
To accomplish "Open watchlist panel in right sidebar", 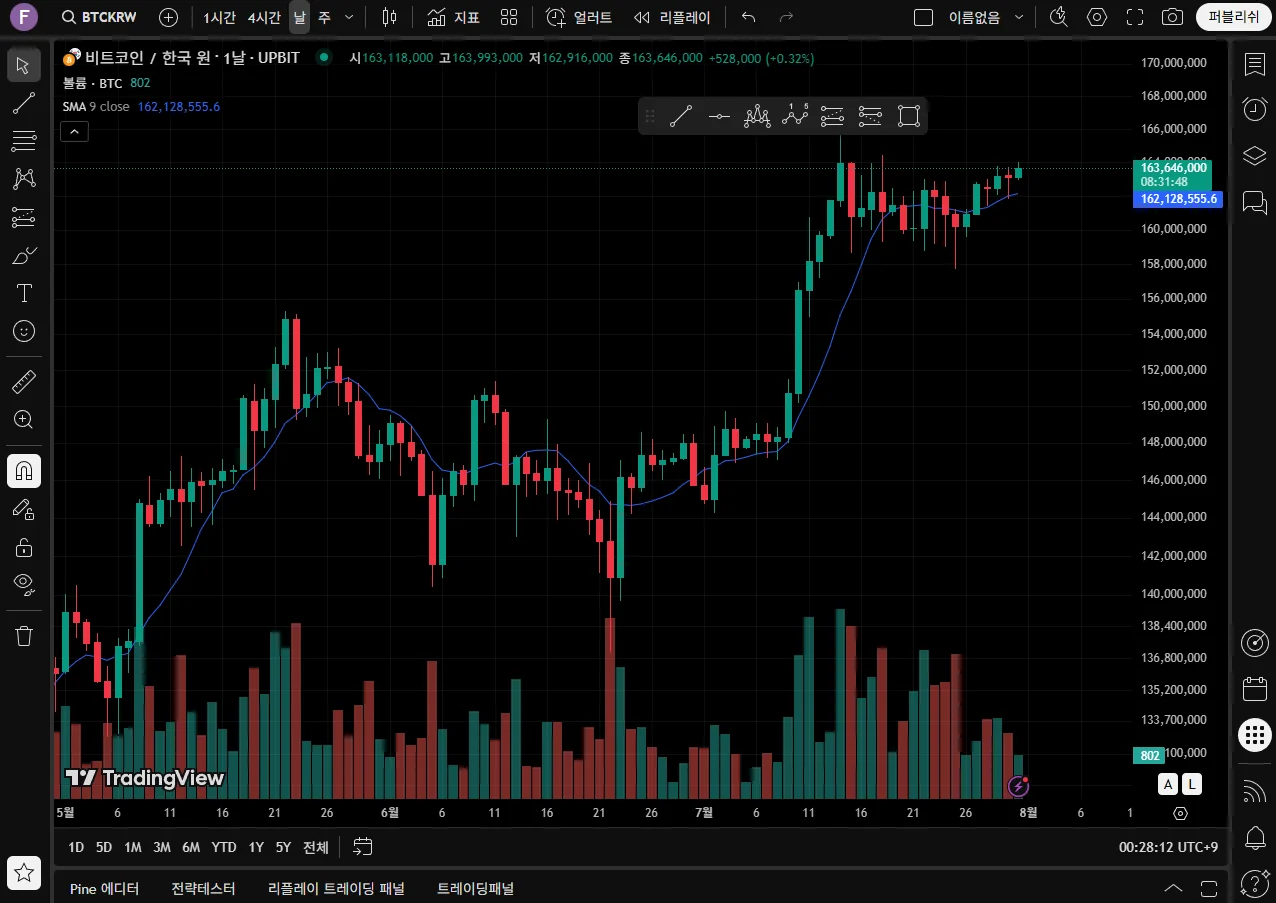I will coord(1254,66).
